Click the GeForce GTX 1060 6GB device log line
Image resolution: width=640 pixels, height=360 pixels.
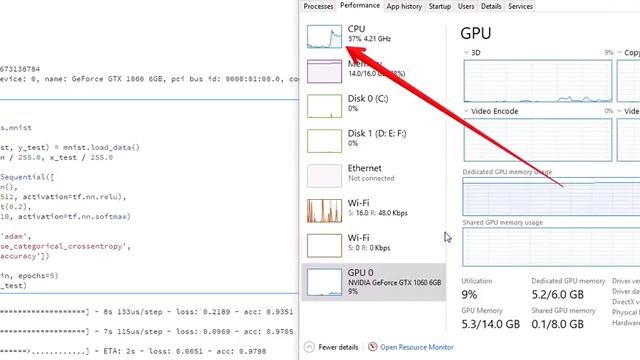coord(149,79)
